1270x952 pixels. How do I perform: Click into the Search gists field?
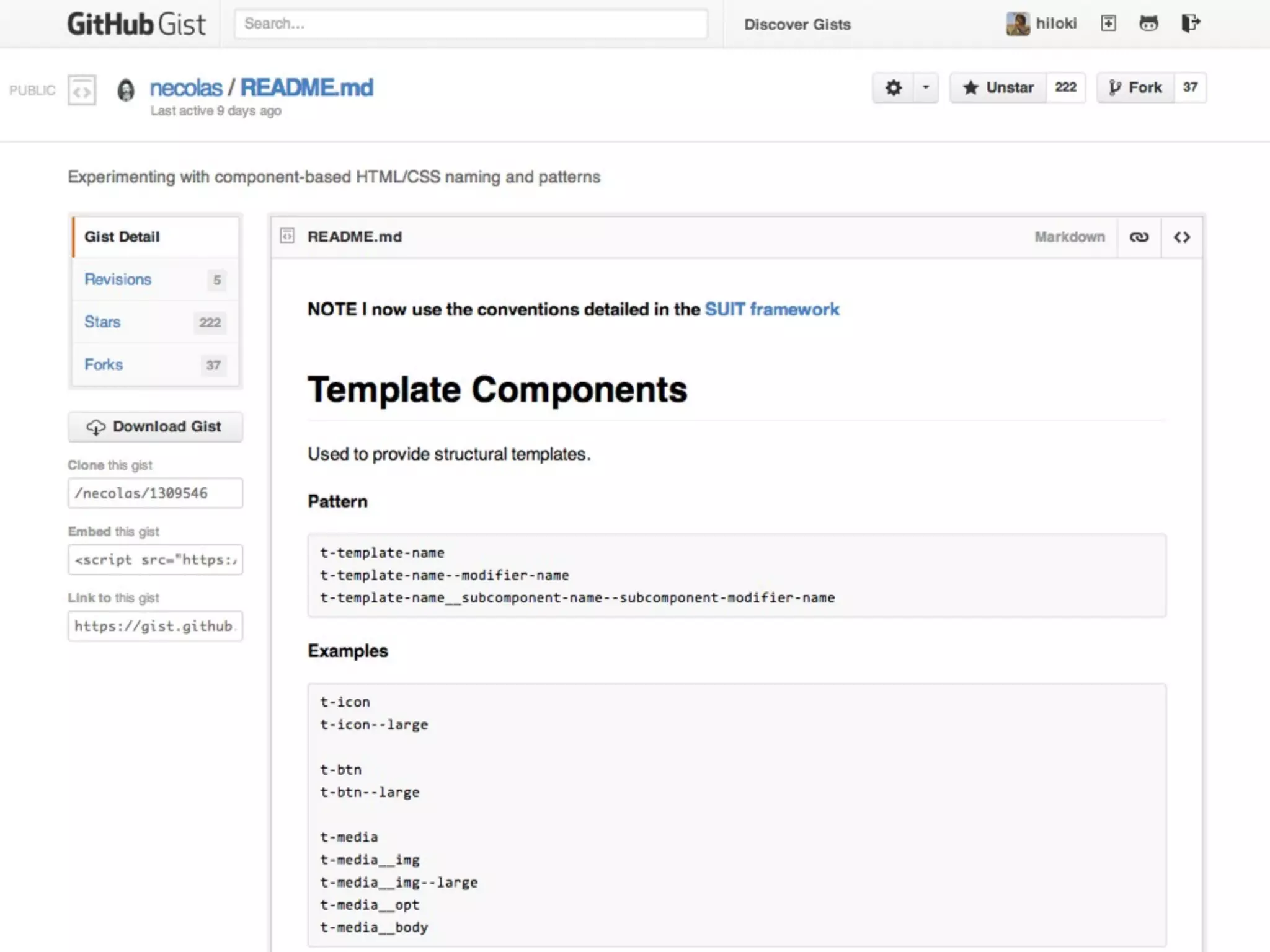471,24
